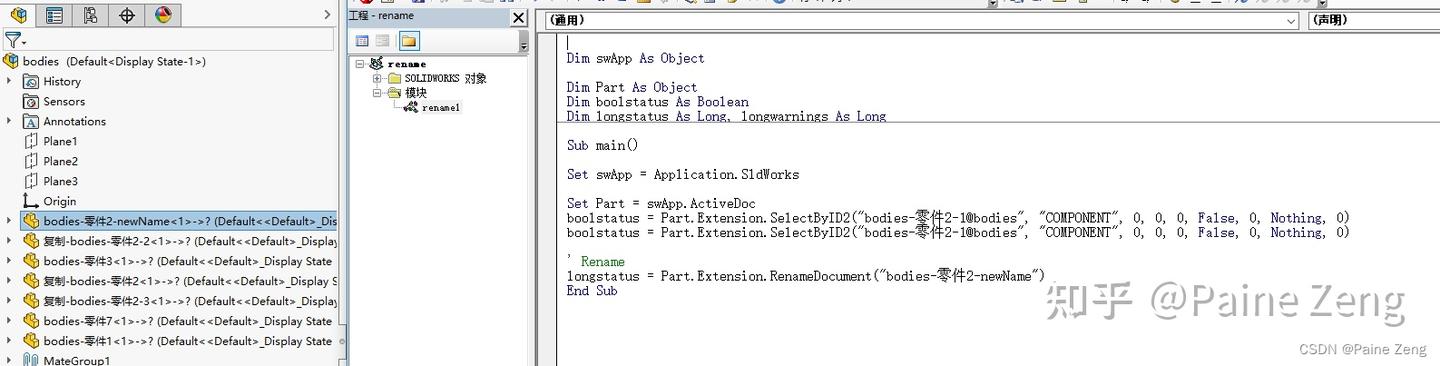Click the line 'Dim Part As Object'
This screenshot has height=366, width=1440.
click(632, 87)
